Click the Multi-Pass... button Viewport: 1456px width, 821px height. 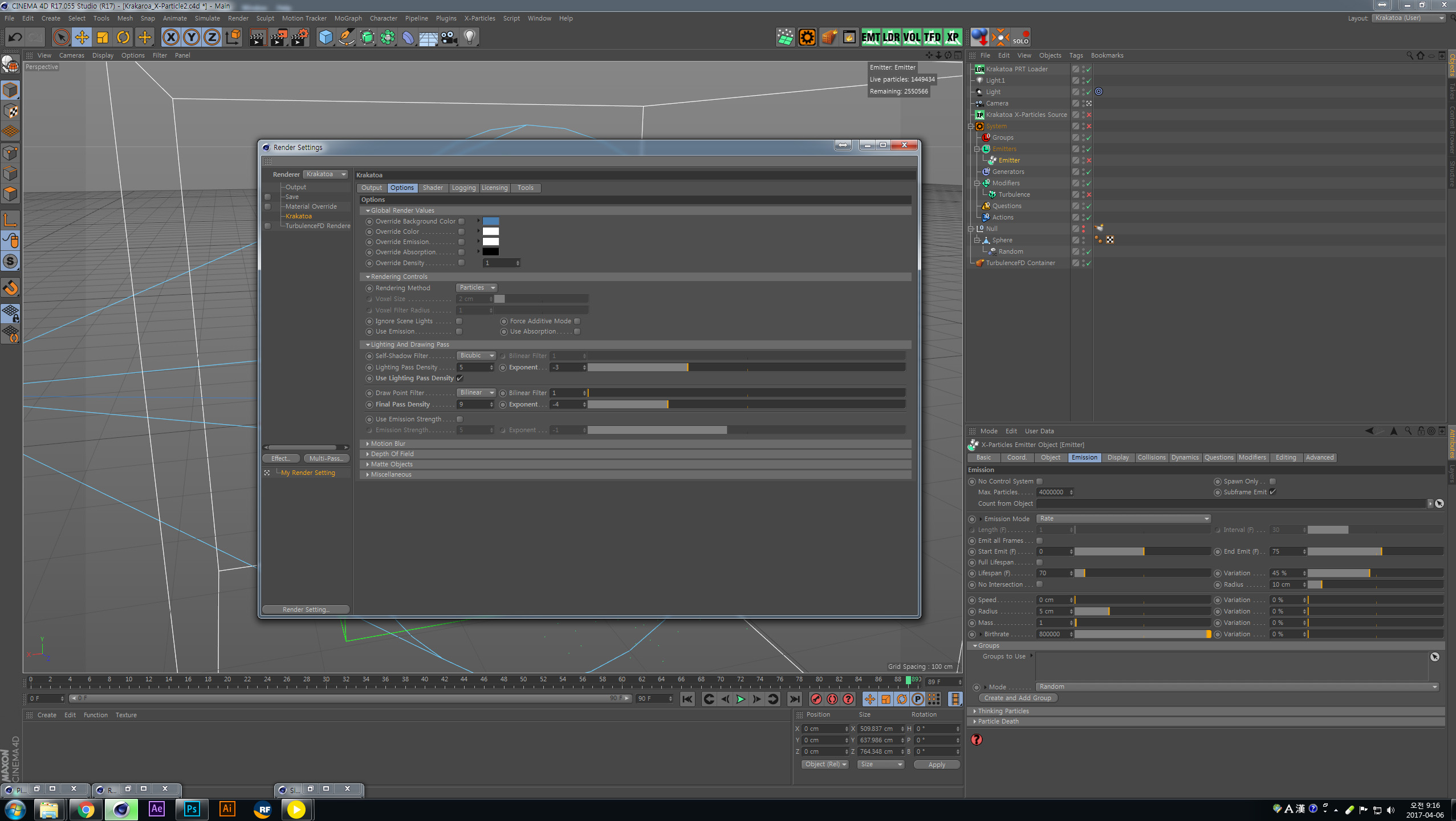point(326,458)
